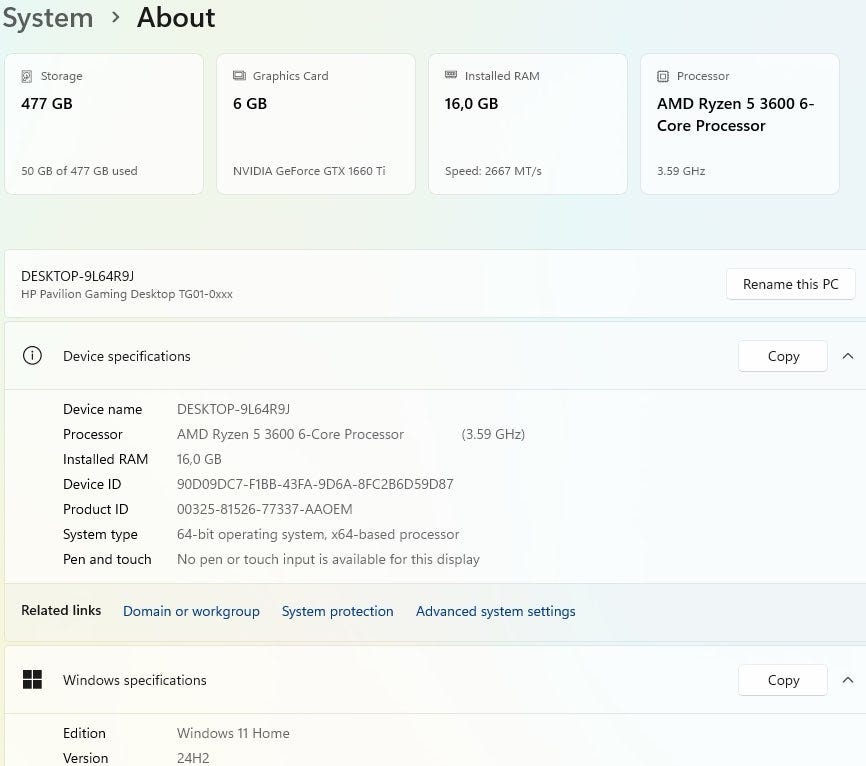Click the Windows specifications logo icon
Image resolution: width=866 pixels, height=766 pixels.
tap(32, 680)
